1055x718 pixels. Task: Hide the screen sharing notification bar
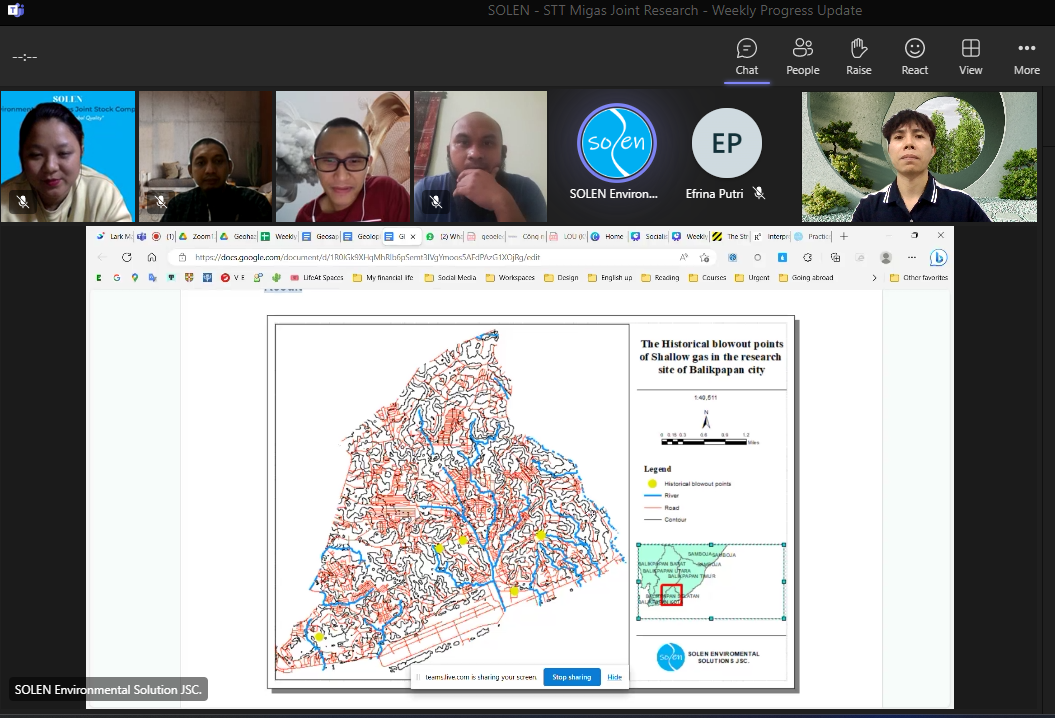(614, 677)
